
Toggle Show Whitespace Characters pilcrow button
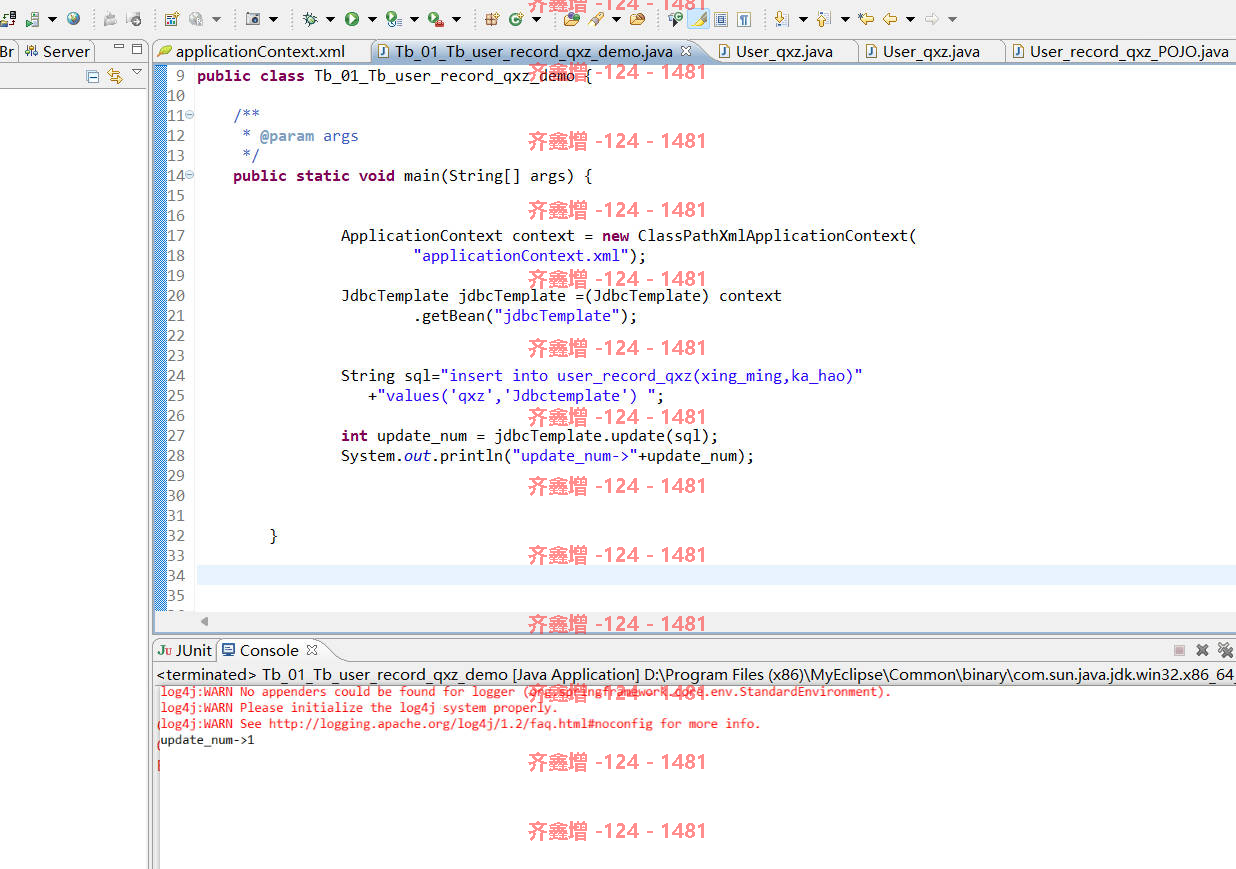pos(744,19)
